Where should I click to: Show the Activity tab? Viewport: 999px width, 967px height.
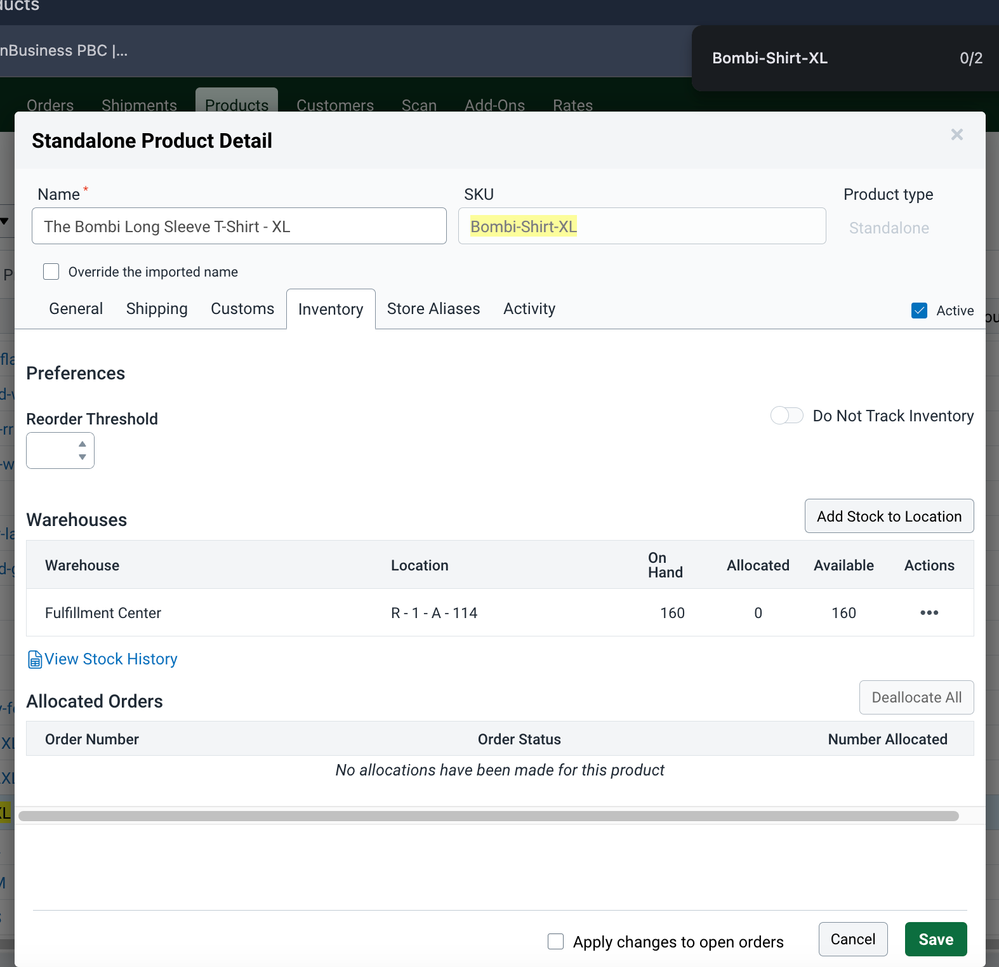(x=529, y=309)
